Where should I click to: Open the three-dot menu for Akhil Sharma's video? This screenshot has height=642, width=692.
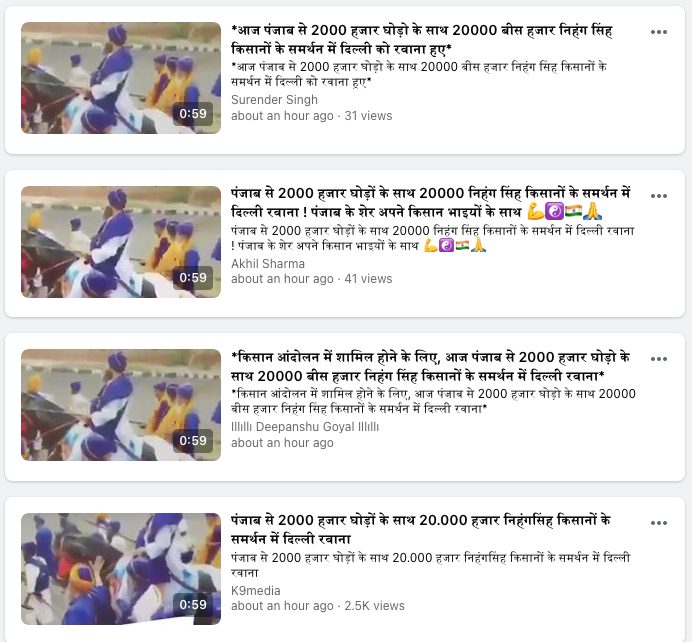[658, 196]
